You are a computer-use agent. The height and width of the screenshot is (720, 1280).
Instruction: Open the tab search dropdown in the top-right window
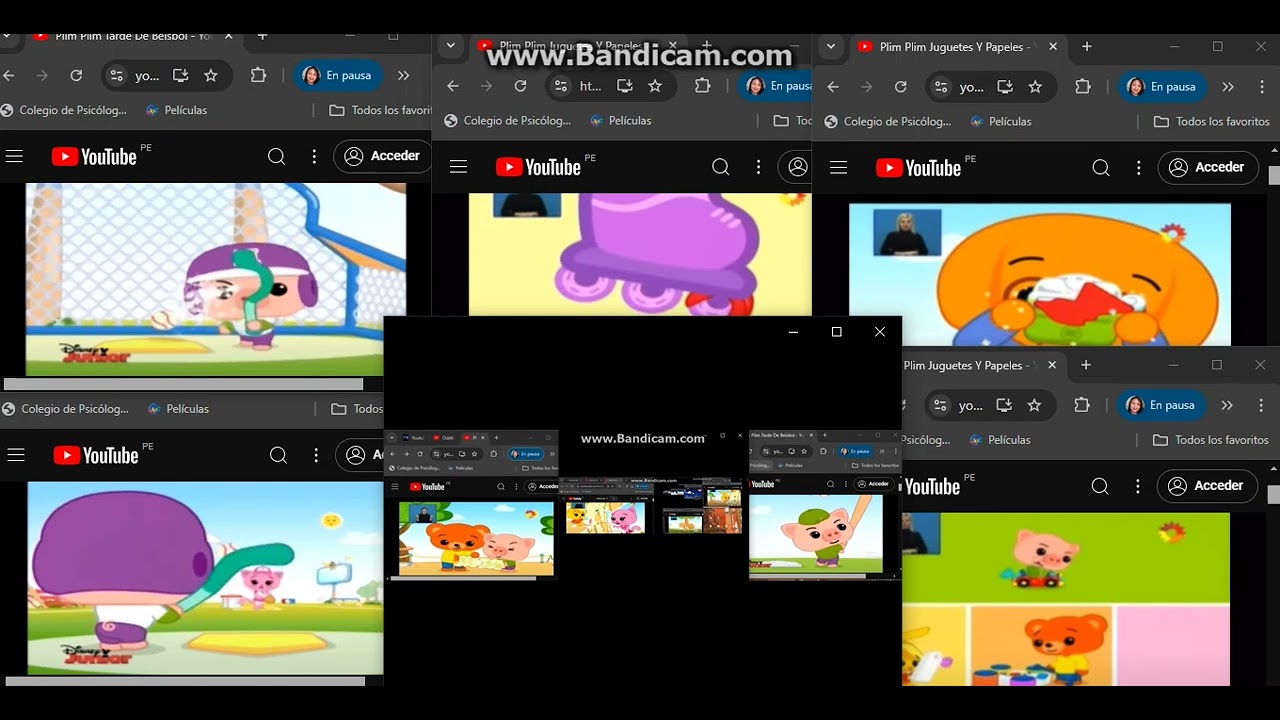point(831,47)
